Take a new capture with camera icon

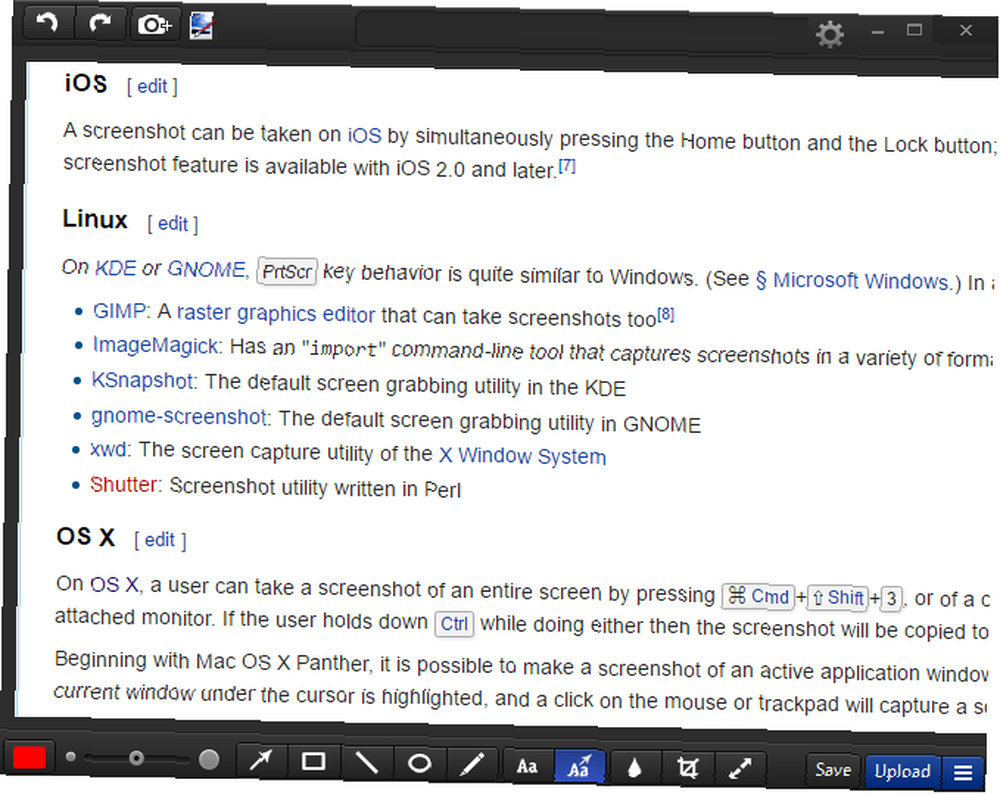pos(155,25)
